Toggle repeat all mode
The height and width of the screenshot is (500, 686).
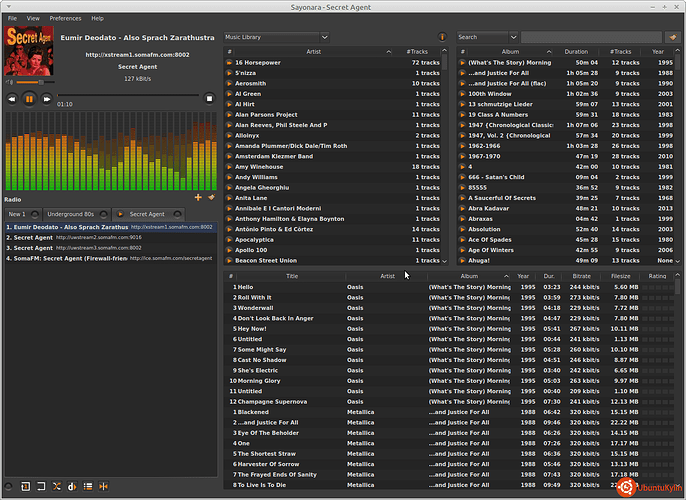coord(41,486)
